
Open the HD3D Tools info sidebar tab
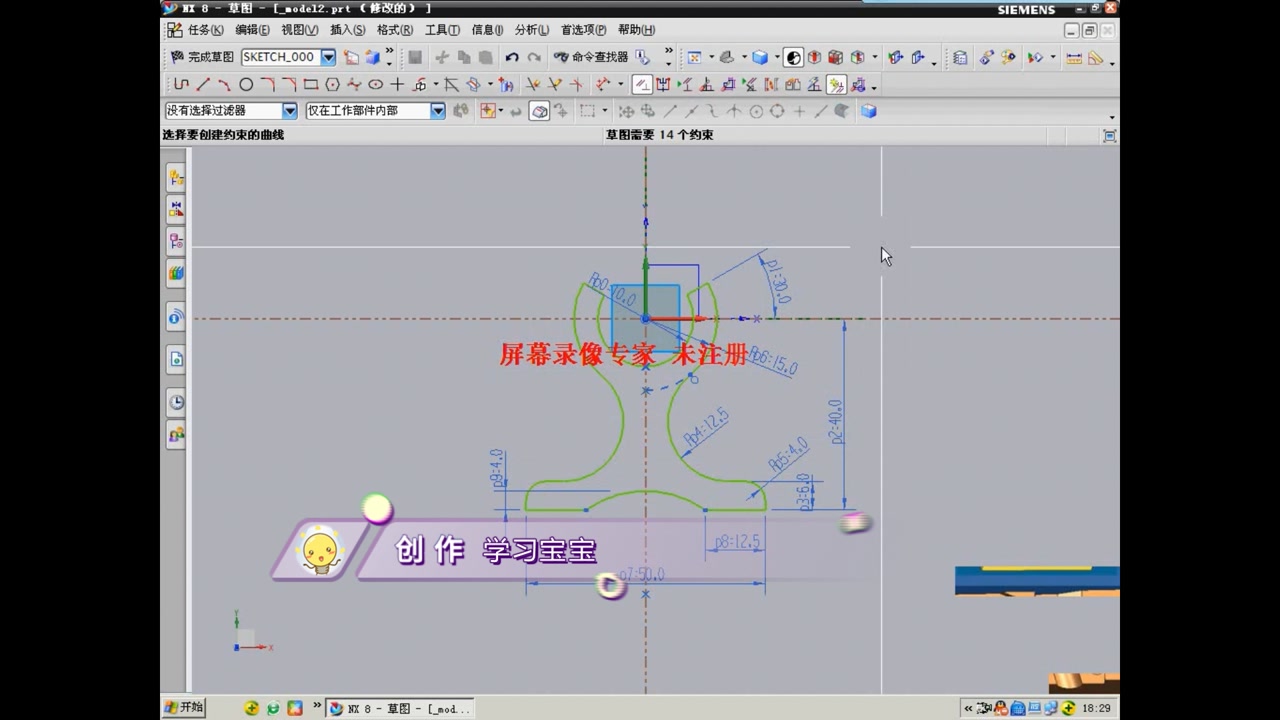click(x=176, y=318)
